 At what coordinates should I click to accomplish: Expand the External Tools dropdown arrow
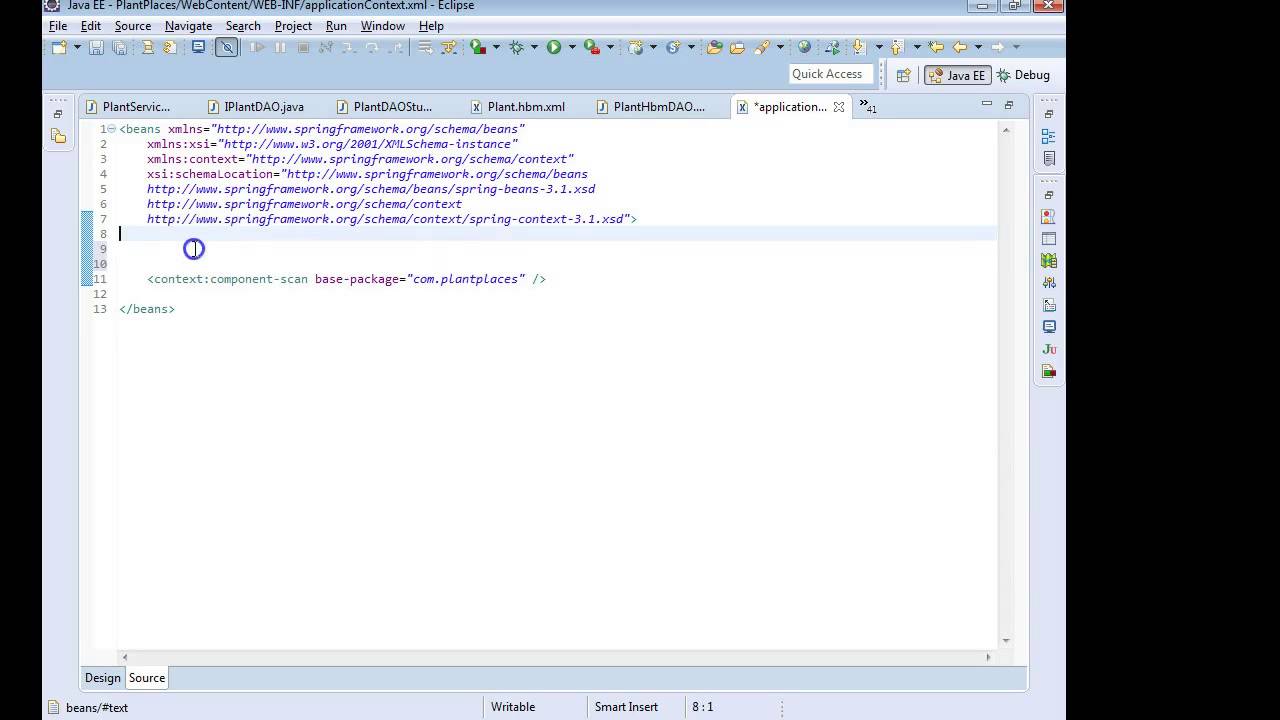click(x=610, y=47)
